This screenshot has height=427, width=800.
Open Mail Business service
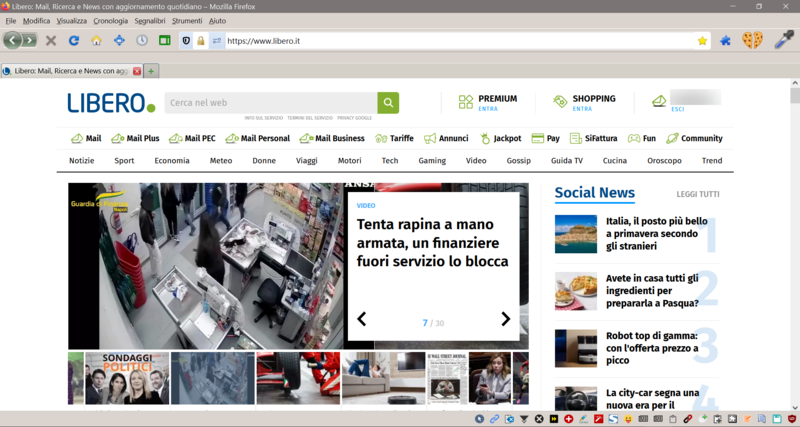pyautogui.click(x=332, y=138)
